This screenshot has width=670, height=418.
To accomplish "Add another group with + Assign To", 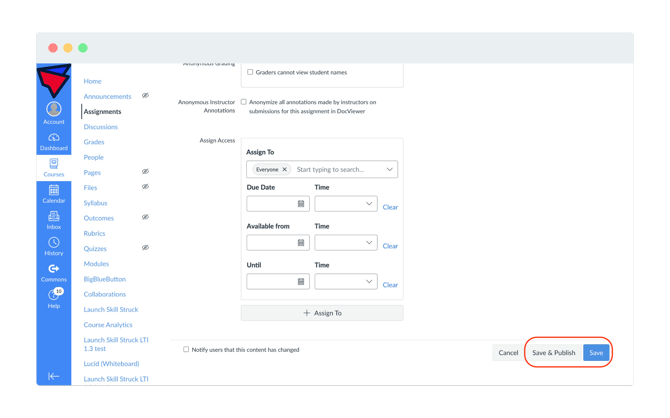I will point(322,313).
